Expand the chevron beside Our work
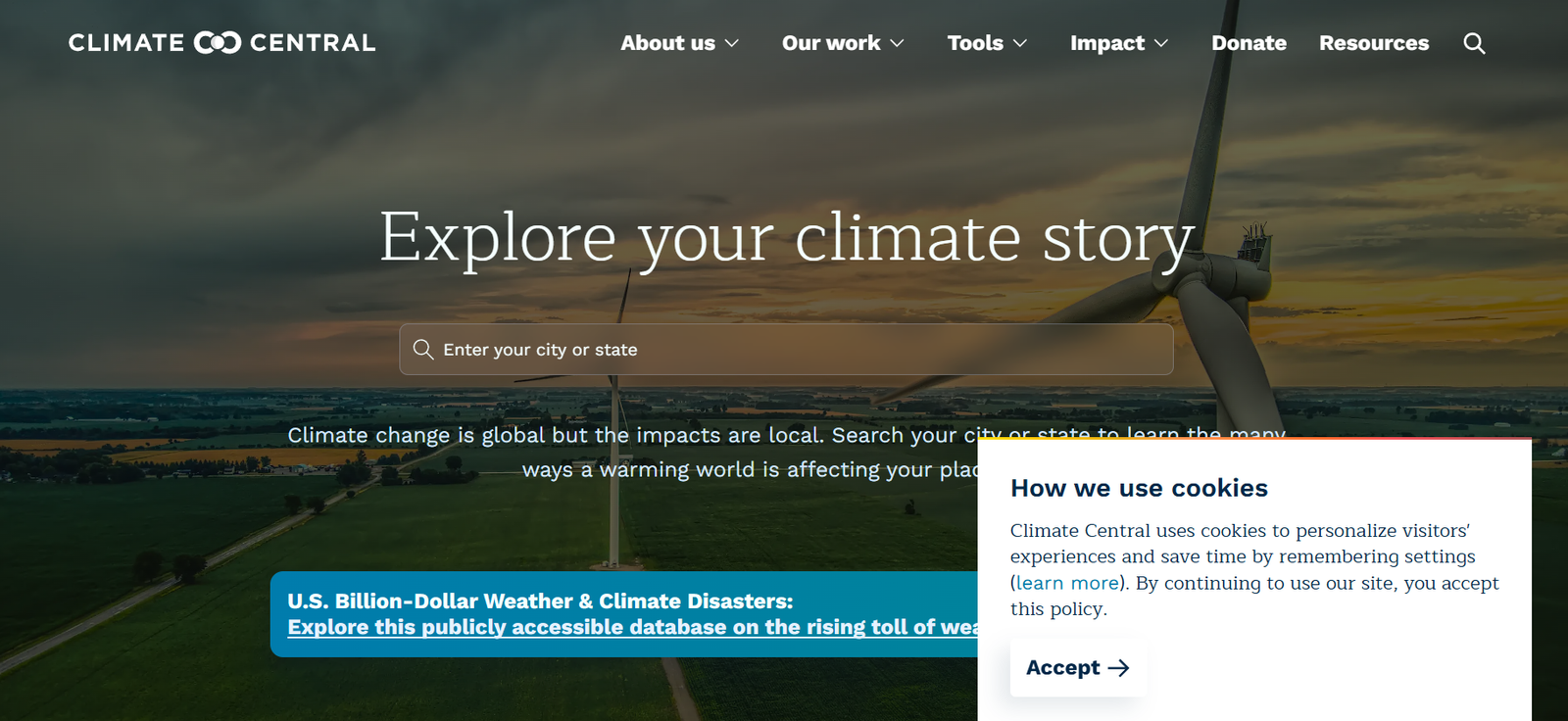 tap(897, 44)
